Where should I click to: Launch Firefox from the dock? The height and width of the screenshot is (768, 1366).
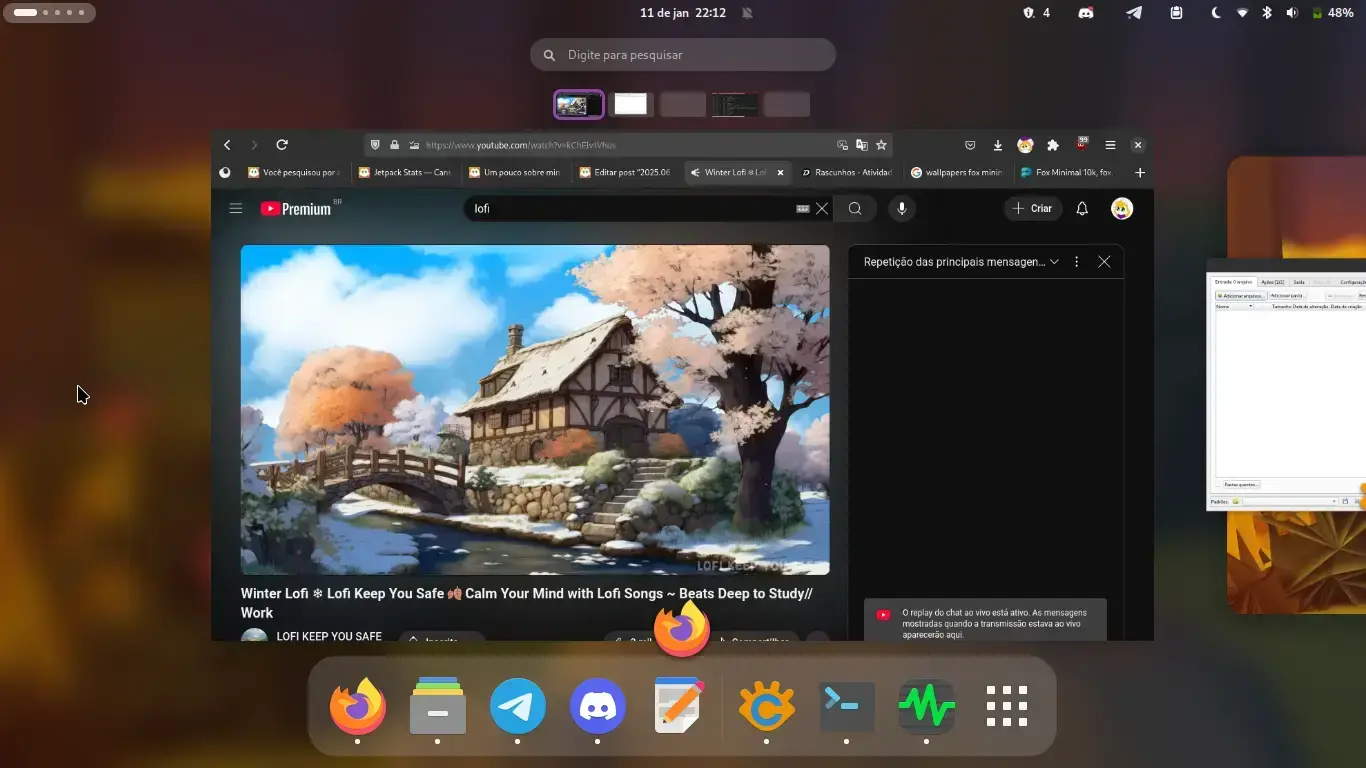tap(357, 706)
